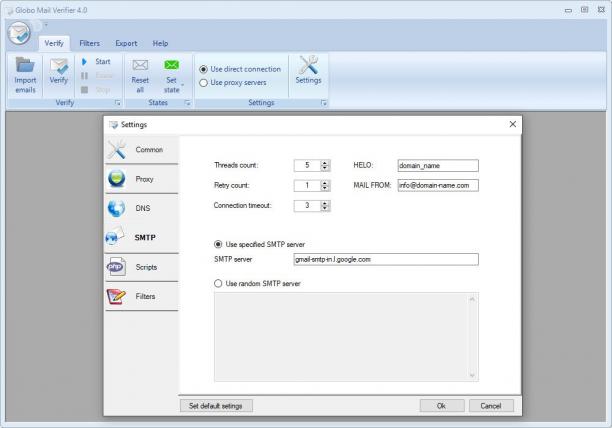Expand the Settings group dialog launcher
Screen dimensions: 612x428
coord(324,103)
